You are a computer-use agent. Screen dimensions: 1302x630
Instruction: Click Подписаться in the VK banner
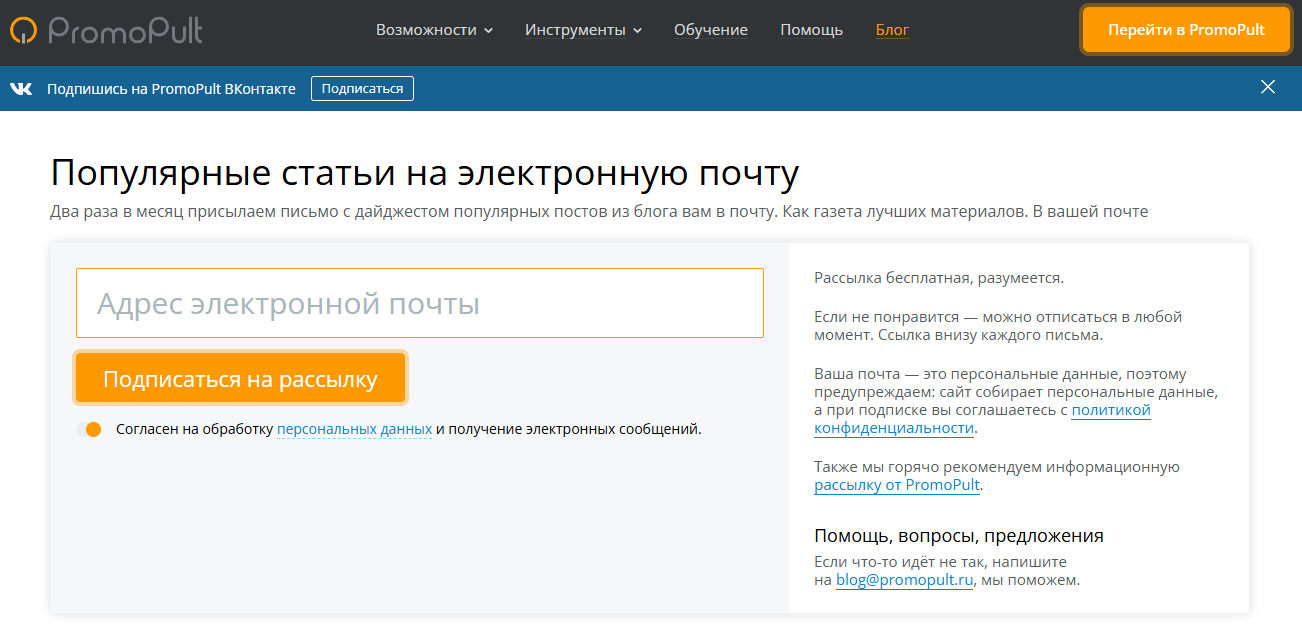point(362,89)
